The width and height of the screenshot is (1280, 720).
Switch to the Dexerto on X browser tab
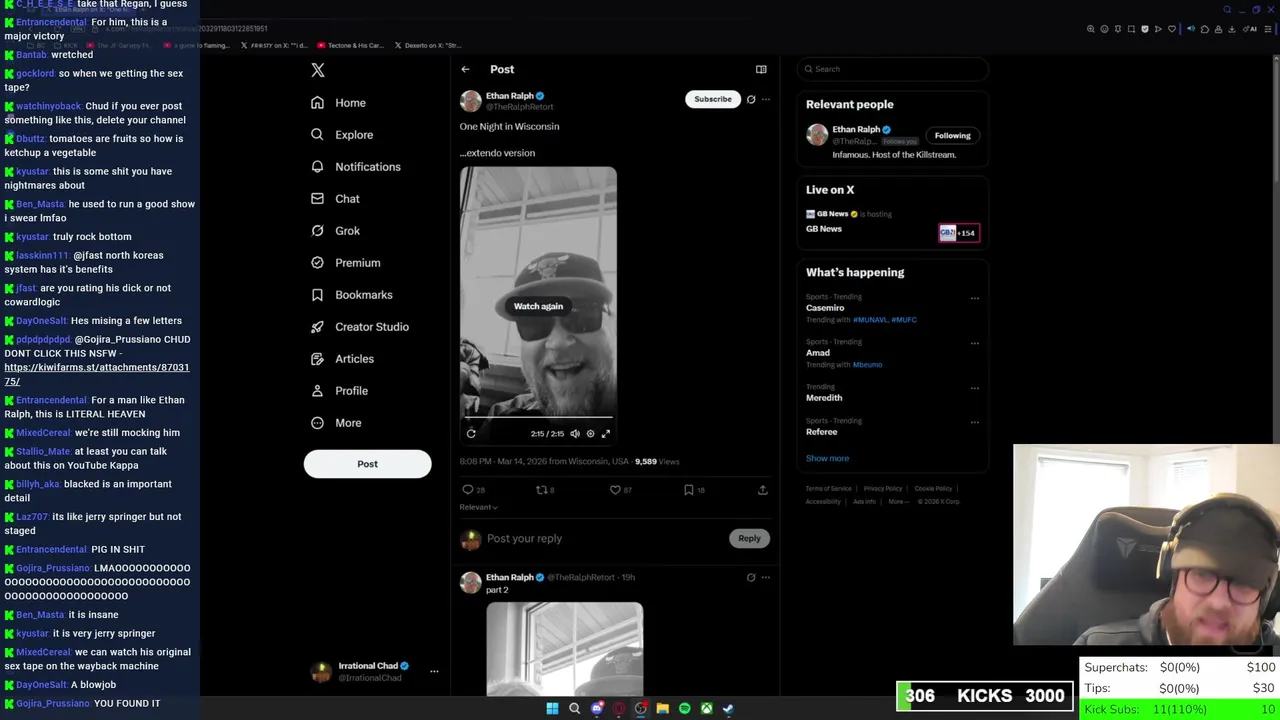coord(428,45)
